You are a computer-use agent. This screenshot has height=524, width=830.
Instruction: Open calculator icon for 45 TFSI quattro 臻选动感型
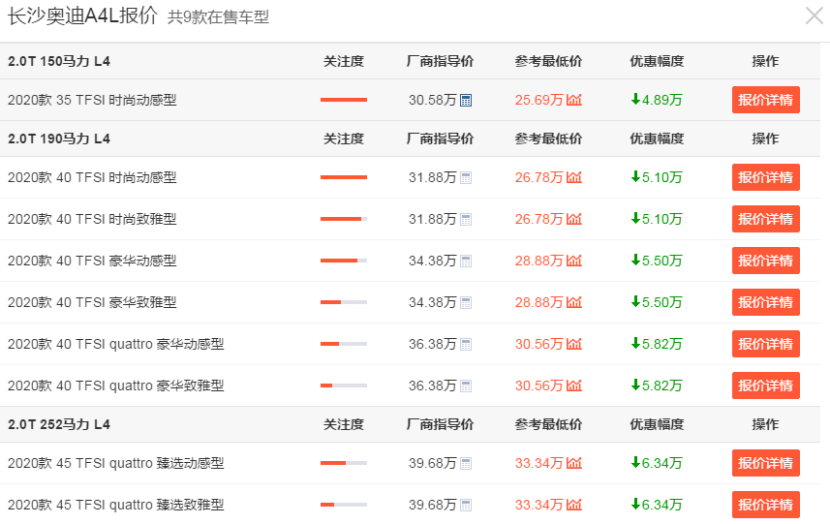pos(466,464)
